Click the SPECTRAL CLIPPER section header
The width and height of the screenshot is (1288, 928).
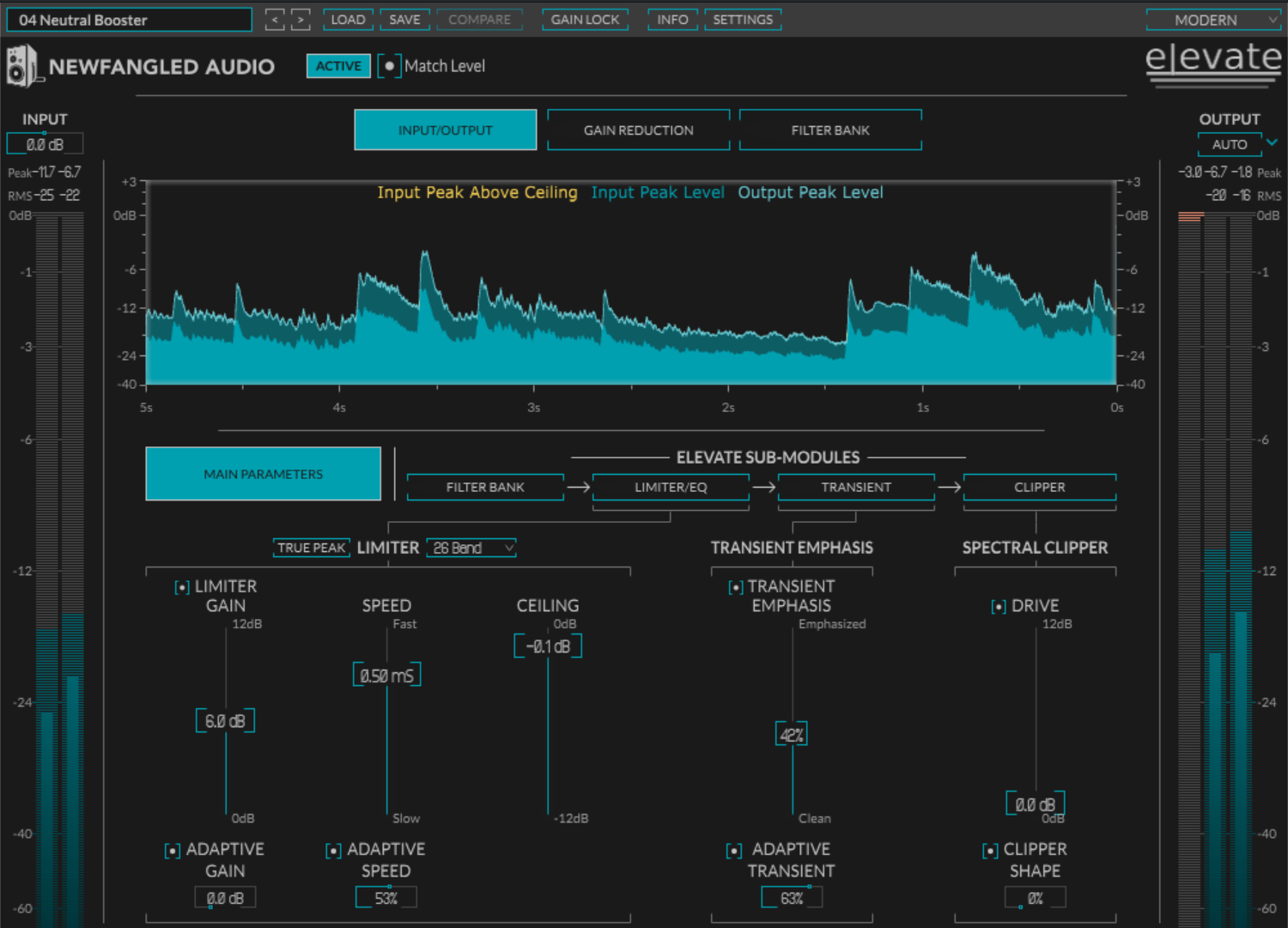(1035, 548)
